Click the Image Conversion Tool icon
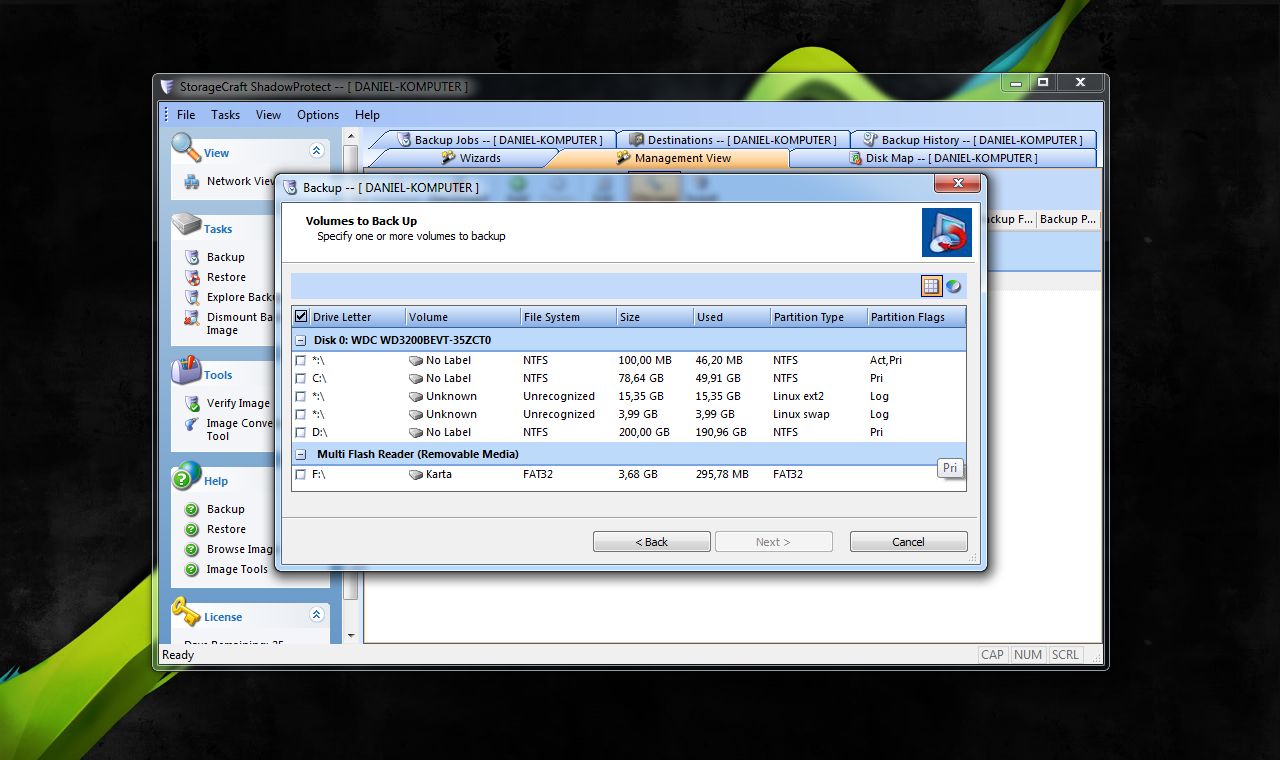This screenshot has width=1280, height=760. coord(192,424)
